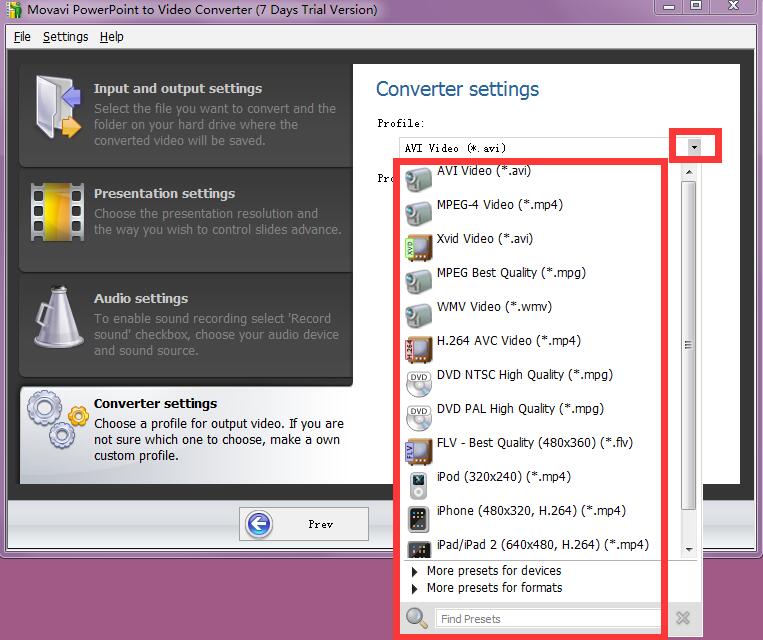Click the preset list scrollbar down arrow
The width and height of the screenshot is (763, 640).
689,549
